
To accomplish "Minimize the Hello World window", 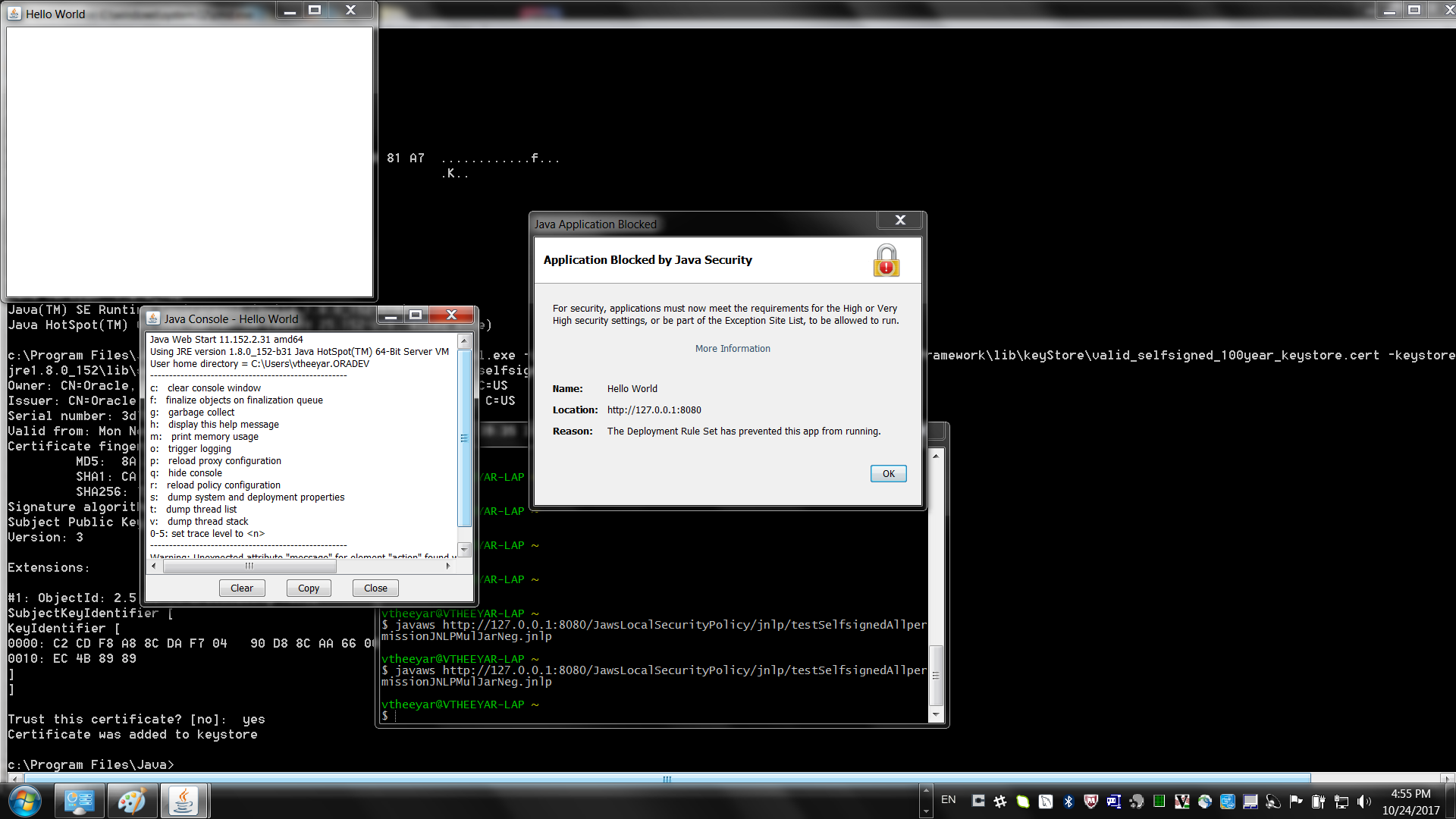I will [290, 11].
